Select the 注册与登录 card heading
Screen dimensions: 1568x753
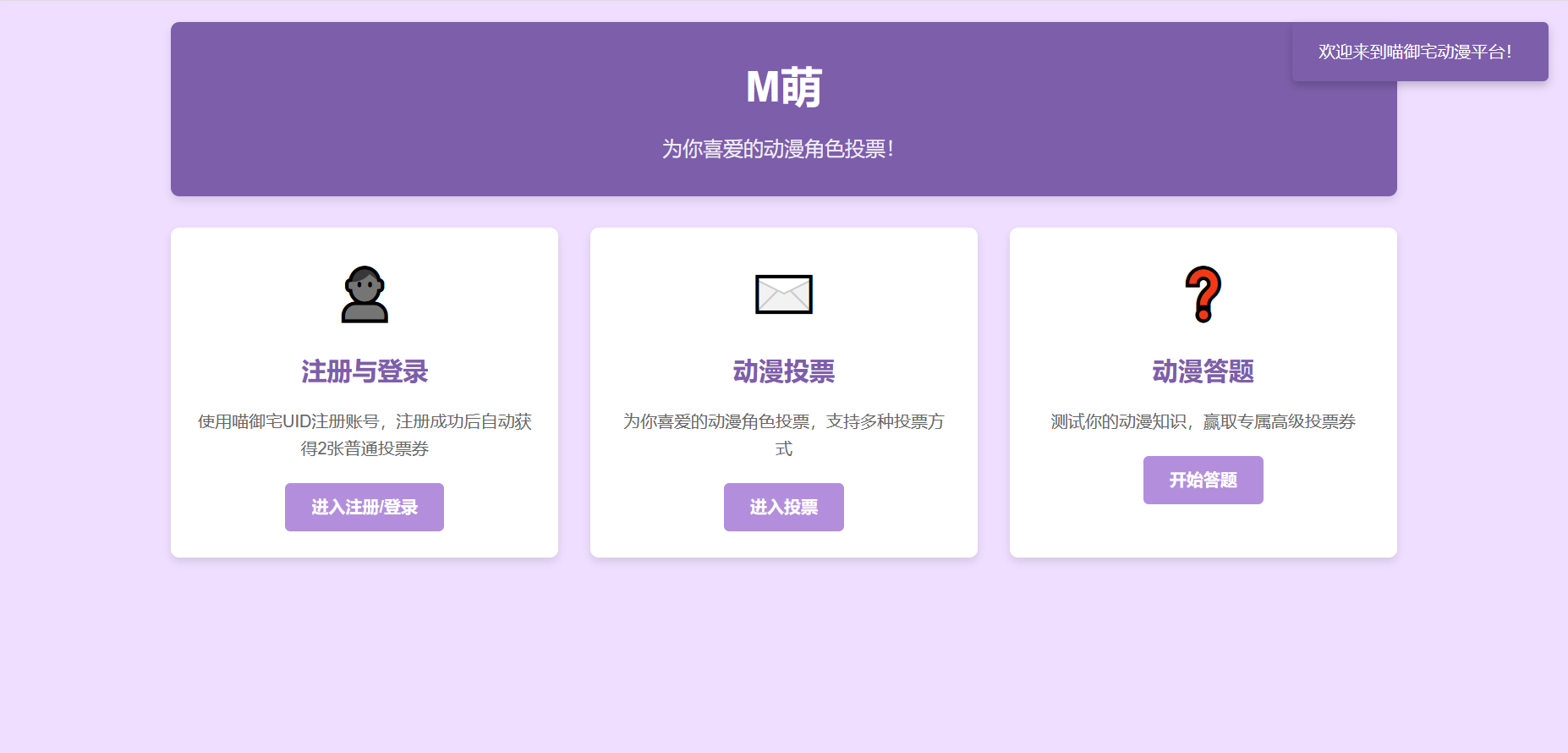coord(365,371)
